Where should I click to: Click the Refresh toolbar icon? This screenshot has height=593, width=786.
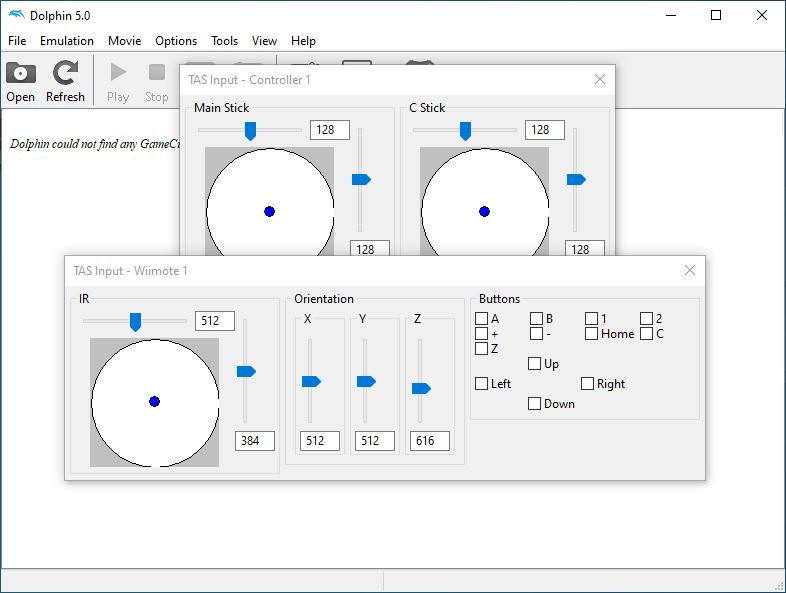(65, 73)
